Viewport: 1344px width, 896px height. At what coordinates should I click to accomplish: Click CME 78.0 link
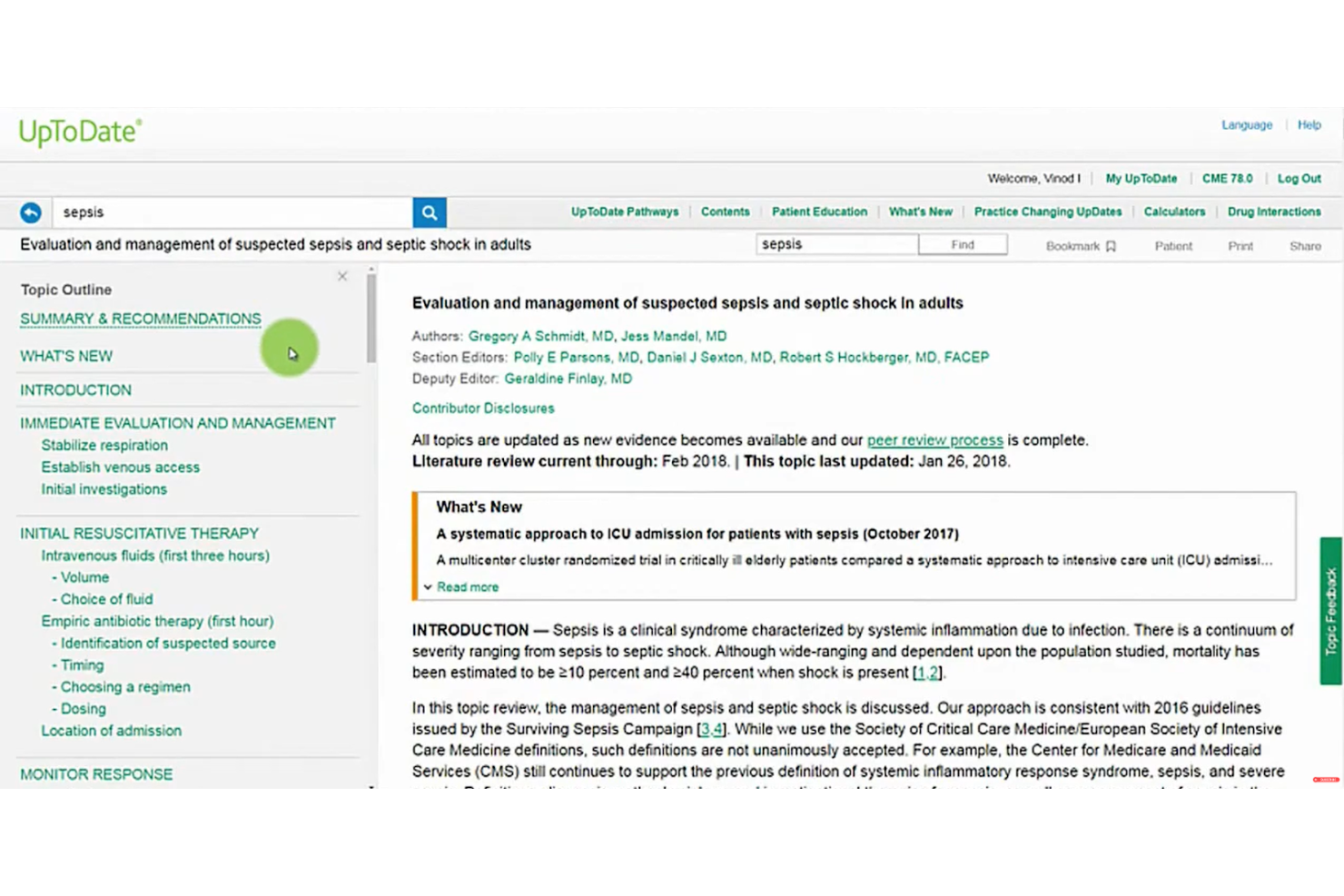1227,179
